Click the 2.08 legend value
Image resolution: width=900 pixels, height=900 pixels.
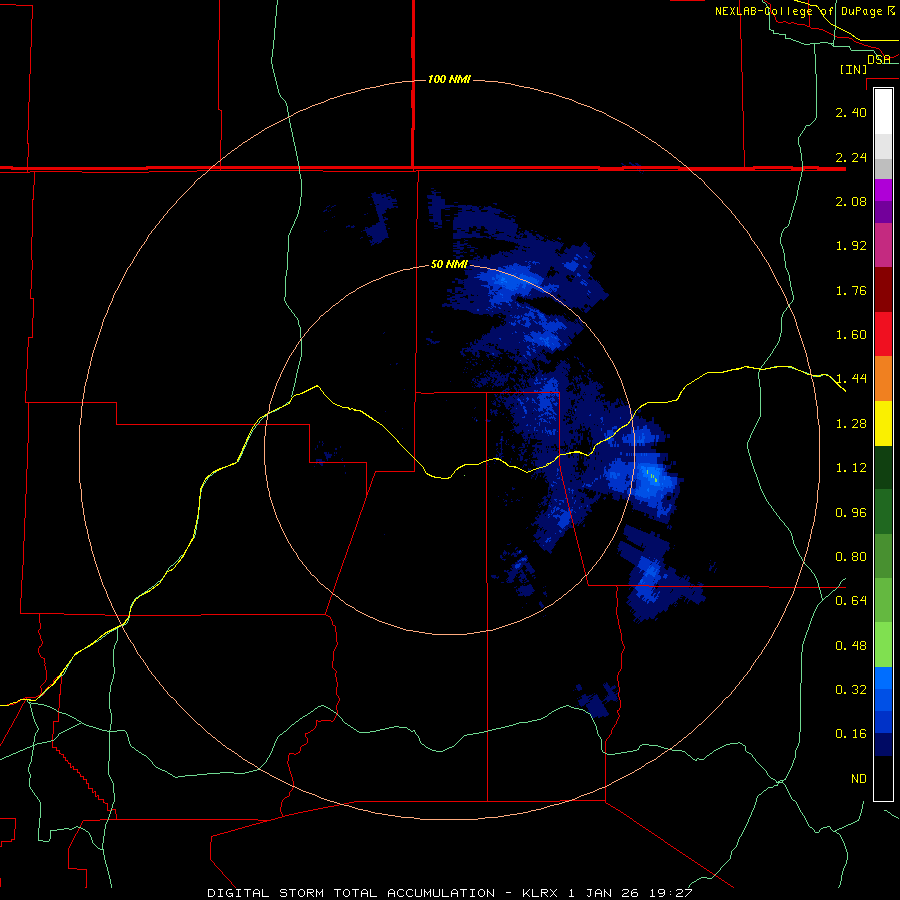point(851,201)
